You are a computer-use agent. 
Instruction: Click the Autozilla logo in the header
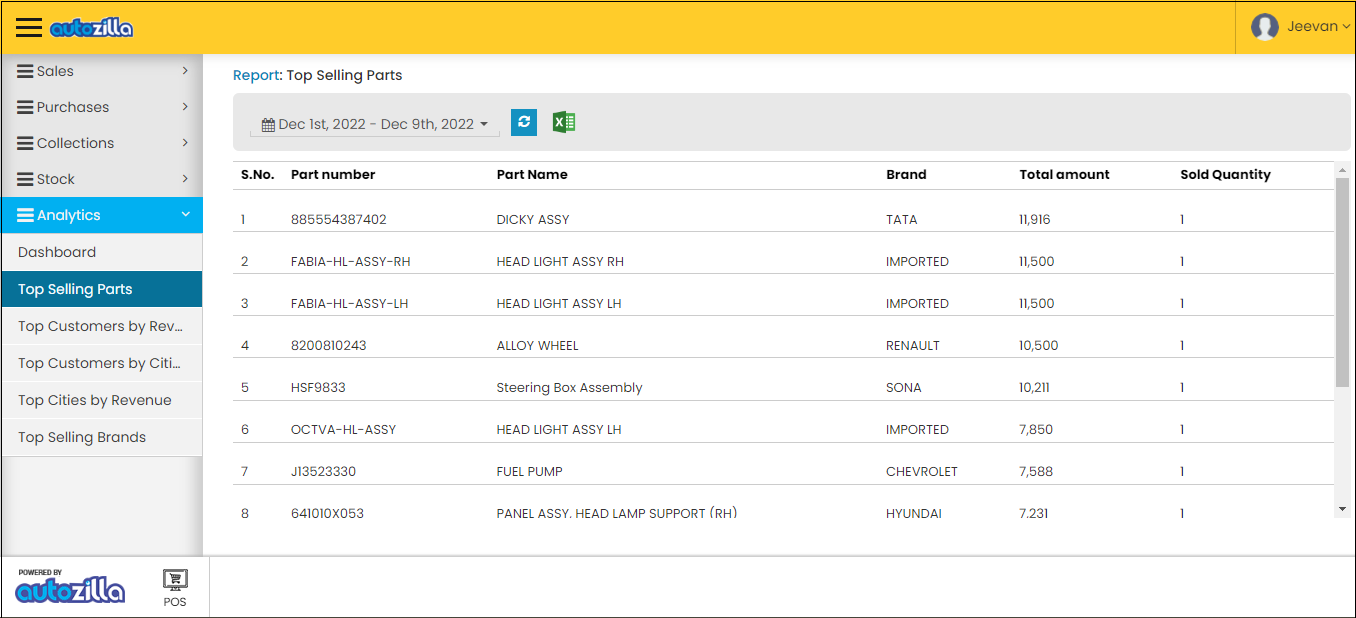[91, 28]
